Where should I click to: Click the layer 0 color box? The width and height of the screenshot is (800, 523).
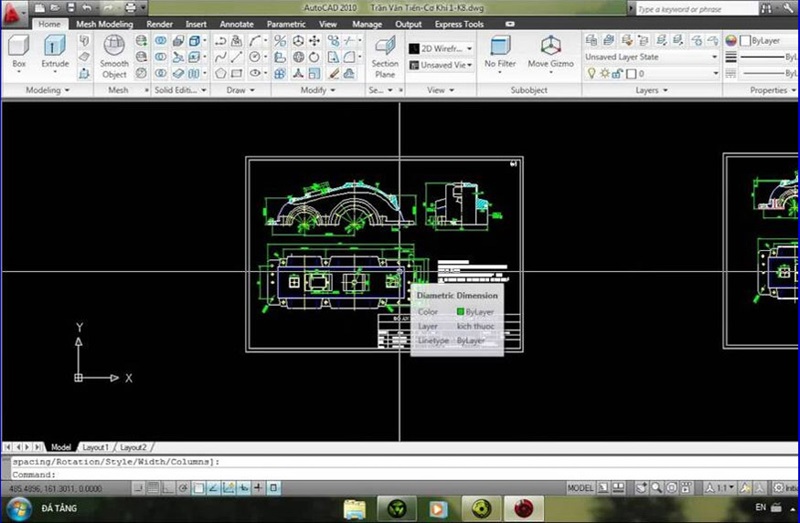pyautogui.click(x=631, y=73)
